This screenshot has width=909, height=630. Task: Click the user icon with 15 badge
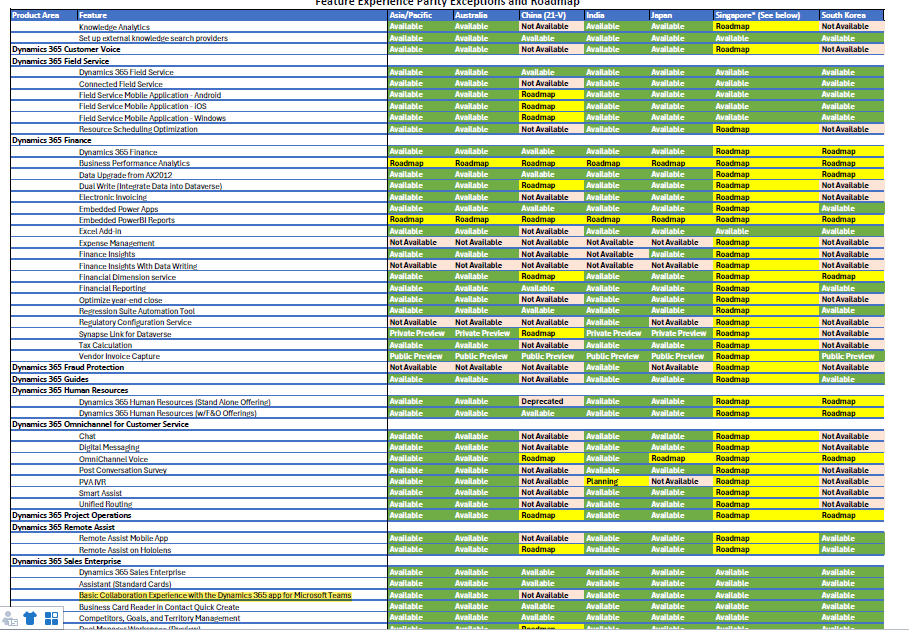[10, 618]
